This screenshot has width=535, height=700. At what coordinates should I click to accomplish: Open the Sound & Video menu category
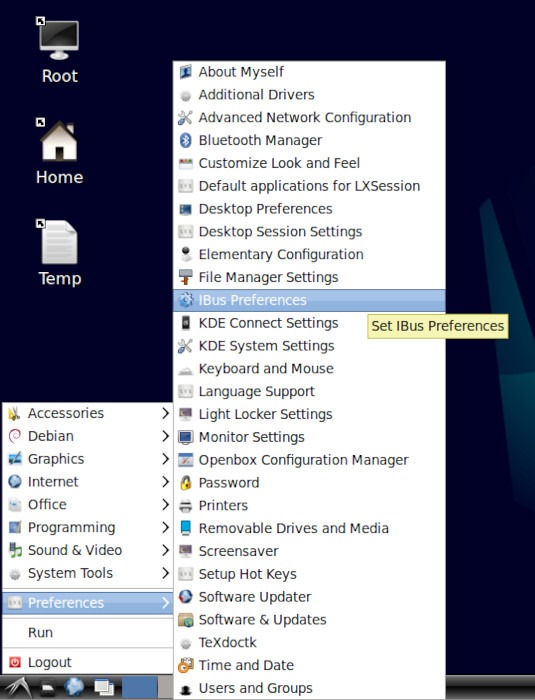tap(88, 550)
